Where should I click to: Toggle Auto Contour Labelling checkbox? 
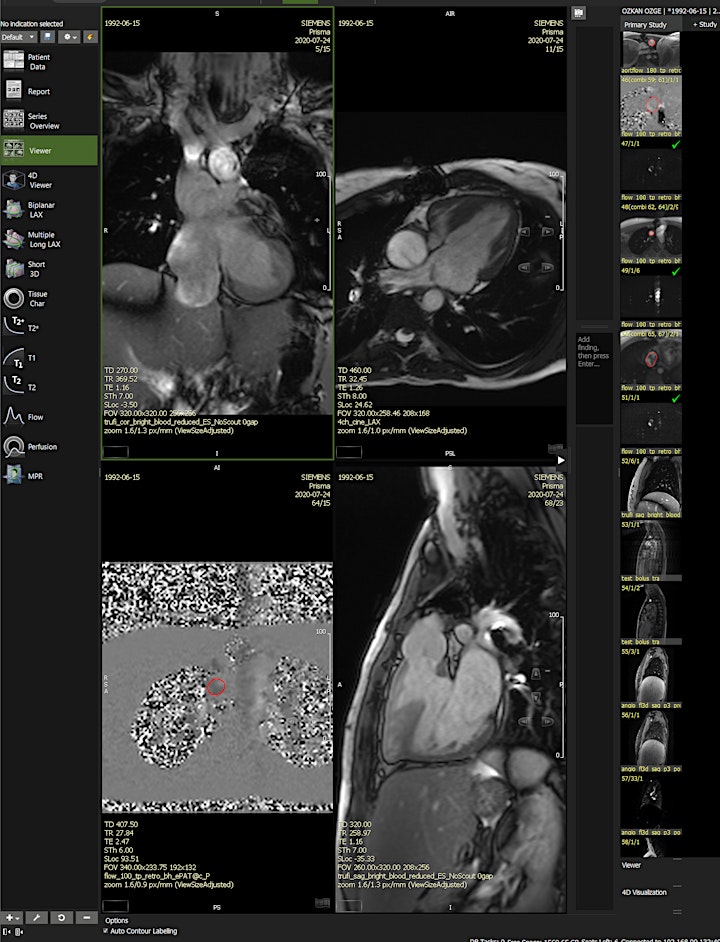(x=107, y=931)
